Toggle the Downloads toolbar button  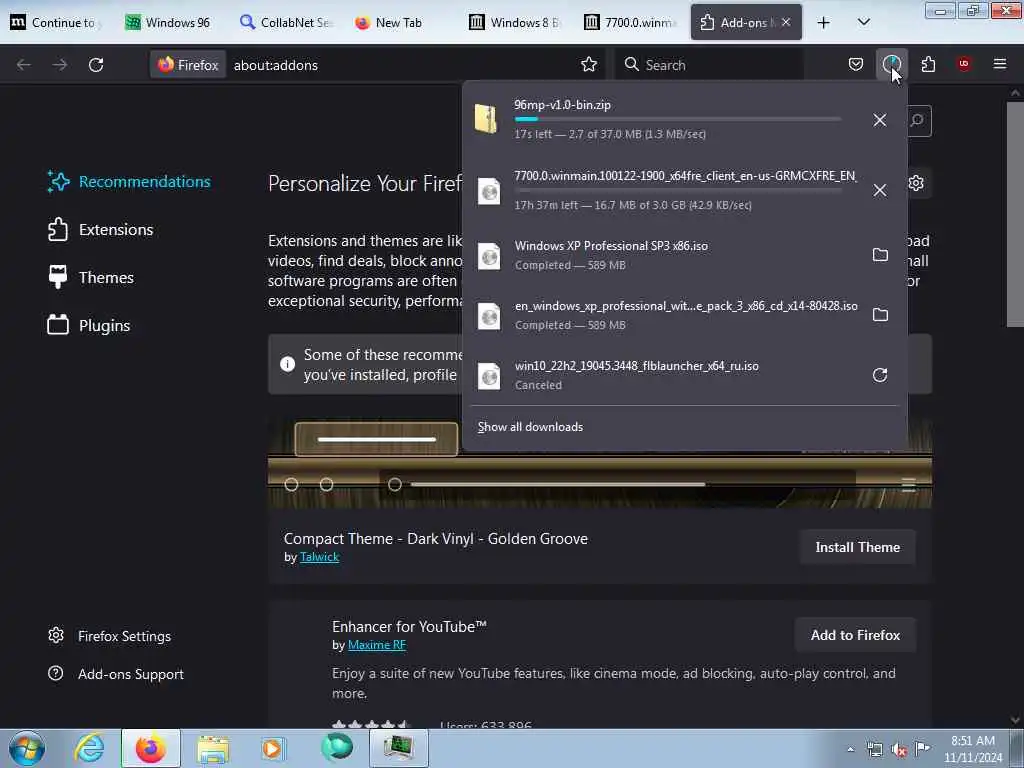891,64
